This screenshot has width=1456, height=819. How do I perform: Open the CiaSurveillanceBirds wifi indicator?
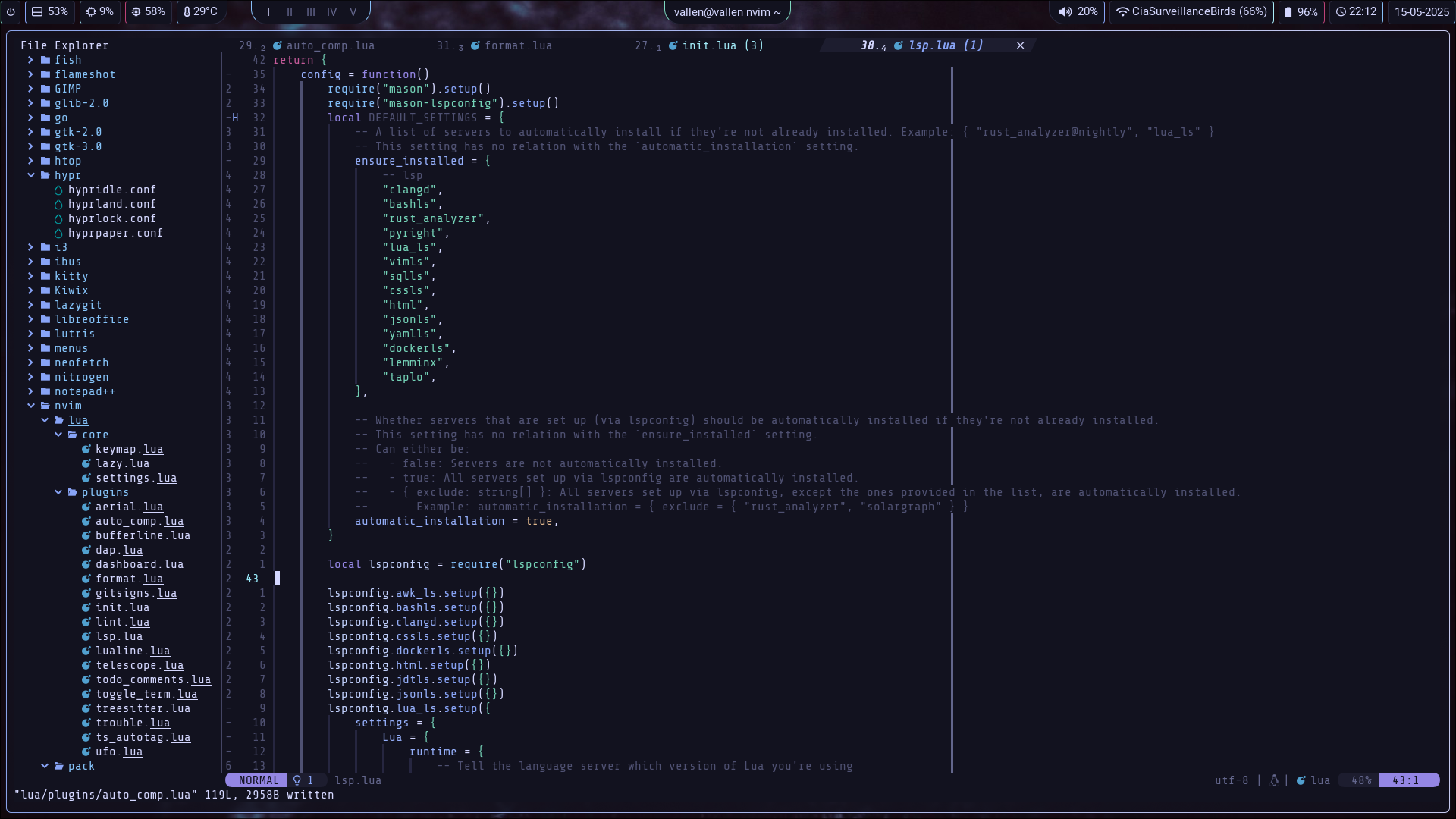[x=1191, y=11]
